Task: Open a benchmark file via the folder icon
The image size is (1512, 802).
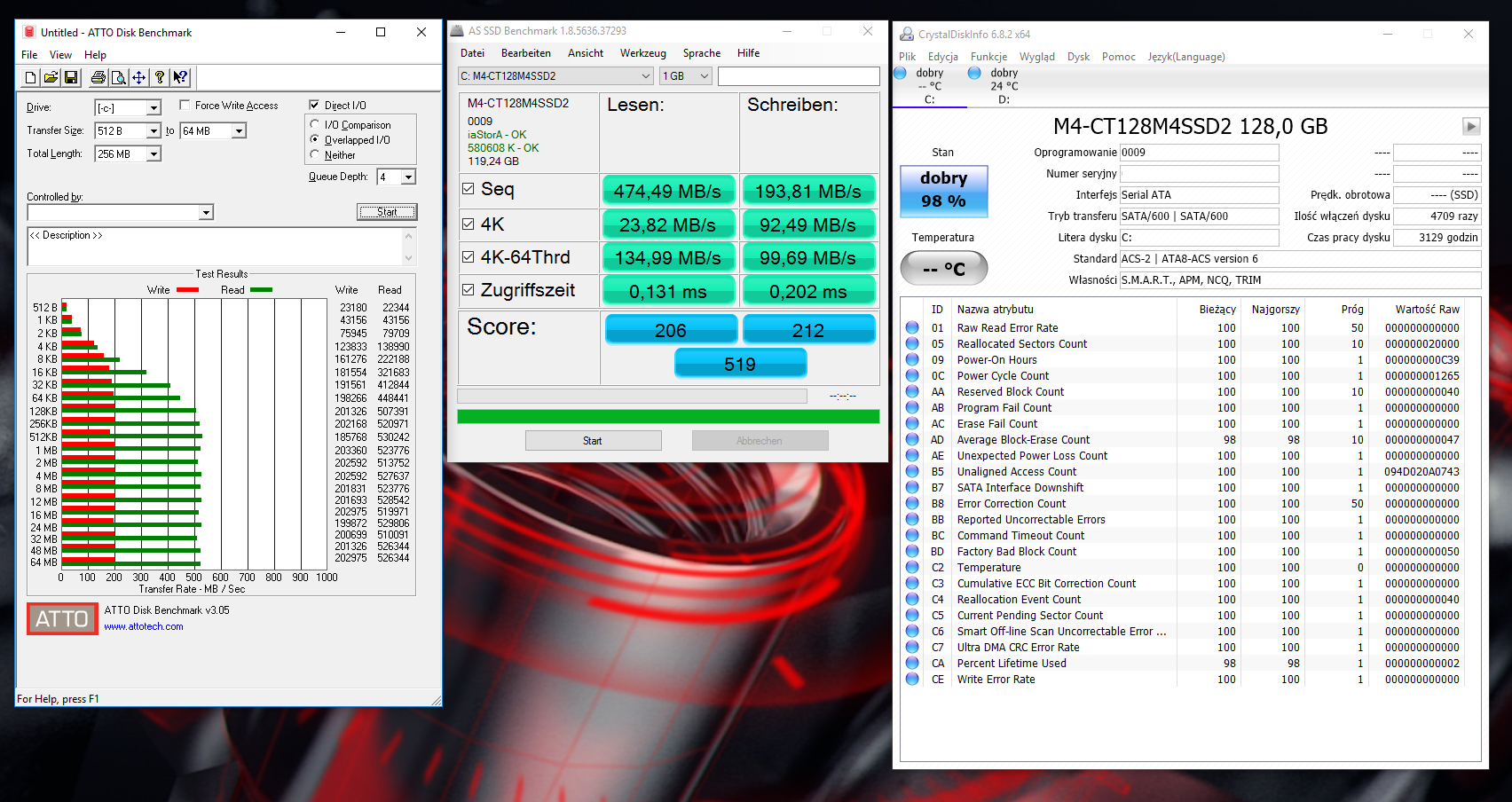Action: [x=51, y=78]
